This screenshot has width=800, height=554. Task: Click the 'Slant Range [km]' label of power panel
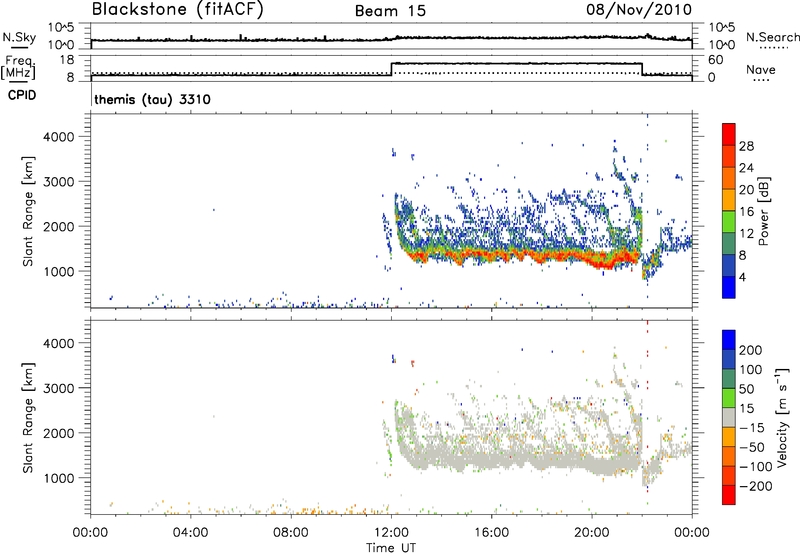pyautogui.click(x=28, y=211)
